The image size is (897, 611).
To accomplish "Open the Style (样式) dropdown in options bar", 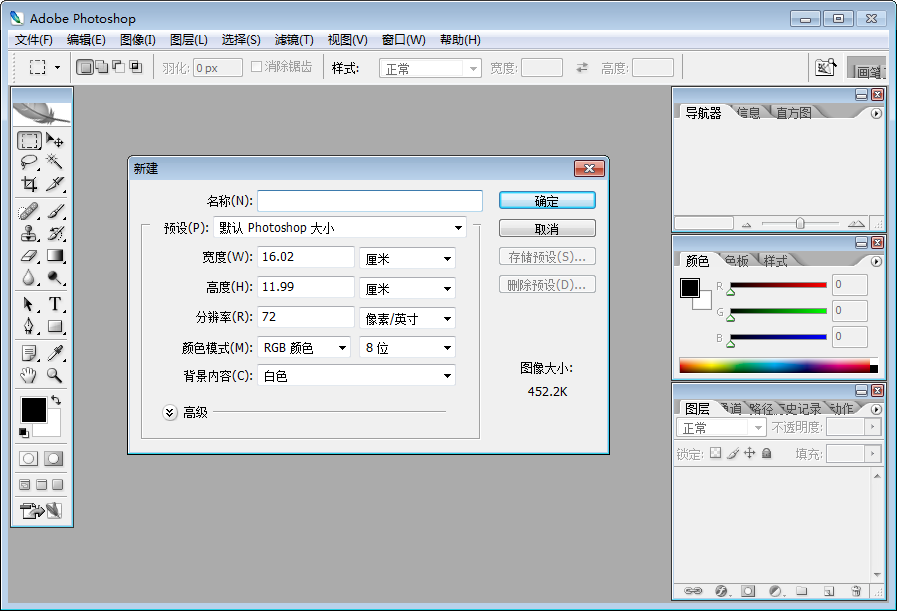I will pyautogui.click(x=430, y=69).
